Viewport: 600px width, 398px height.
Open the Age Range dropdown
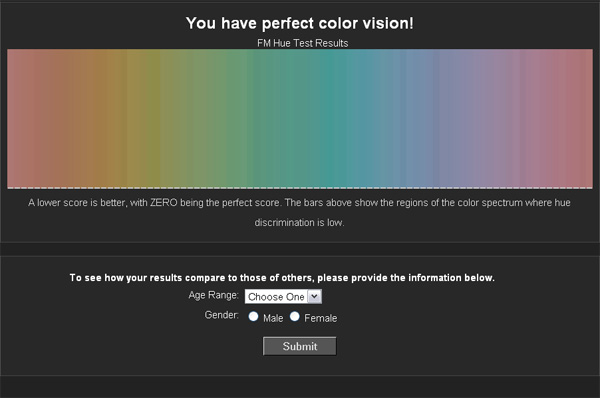point(283,297)
